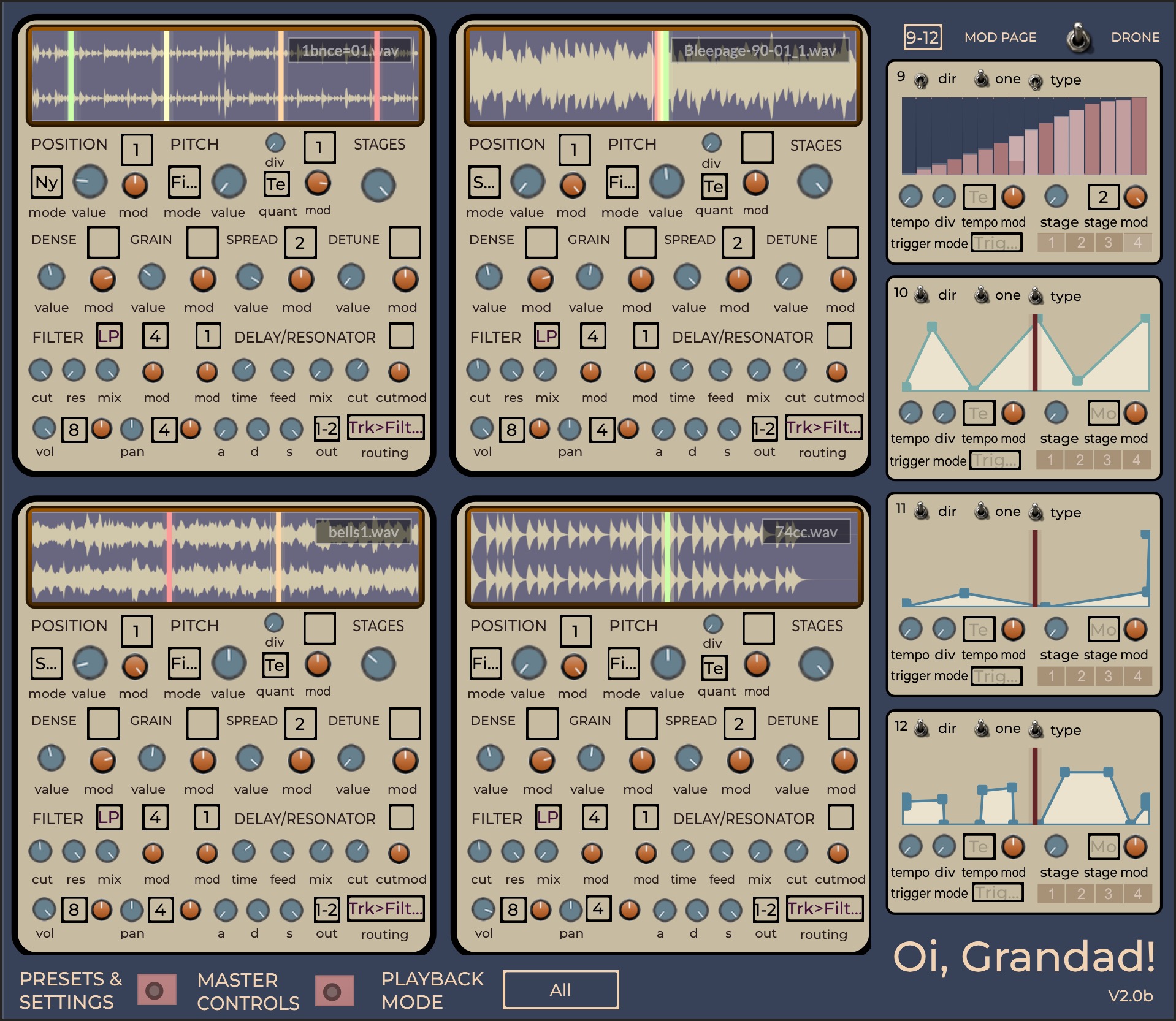
Task: Click the vol knob on the bells1.wav sampler
Action: pos(44,910)
